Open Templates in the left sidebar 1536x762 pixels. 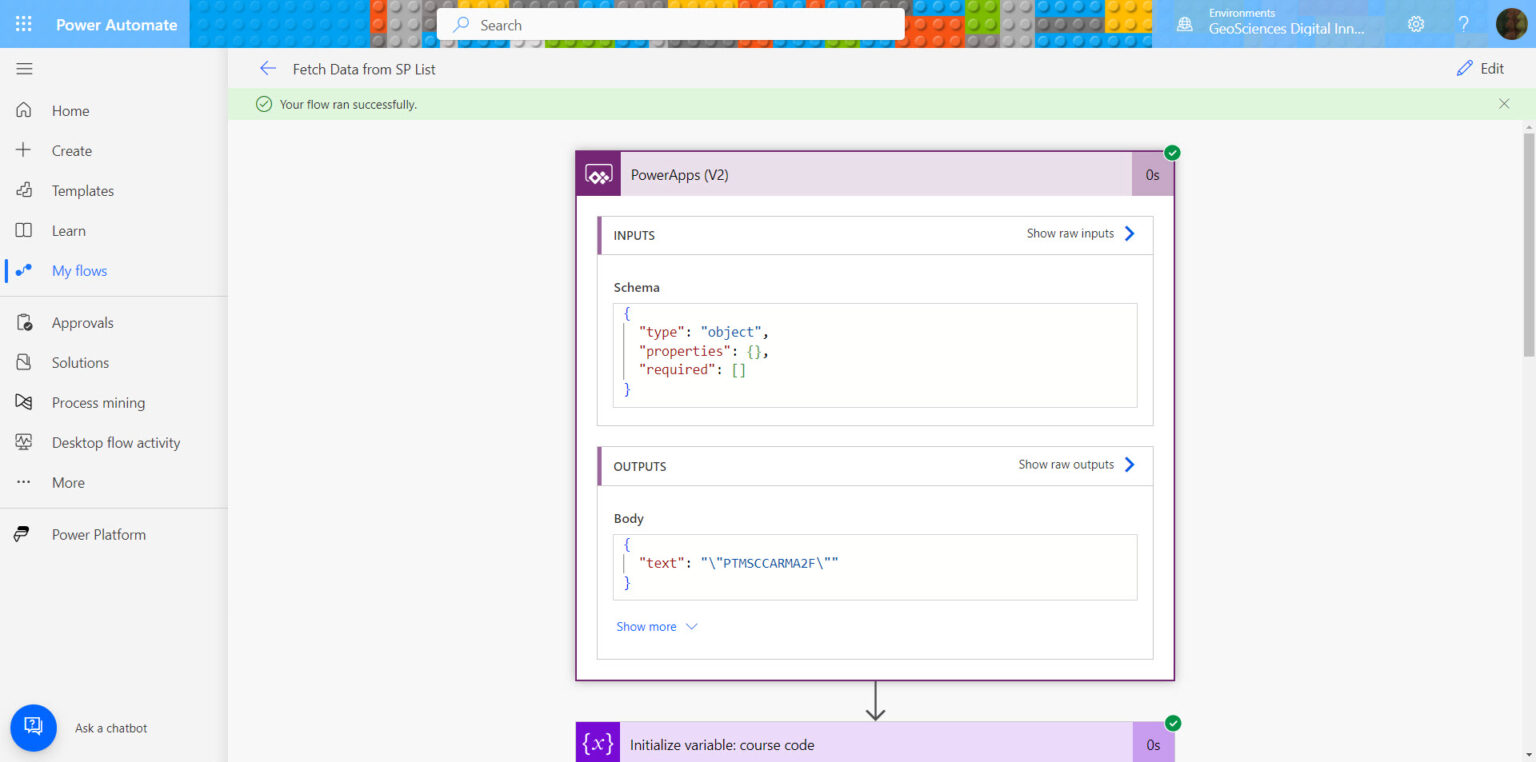(82, 190)
